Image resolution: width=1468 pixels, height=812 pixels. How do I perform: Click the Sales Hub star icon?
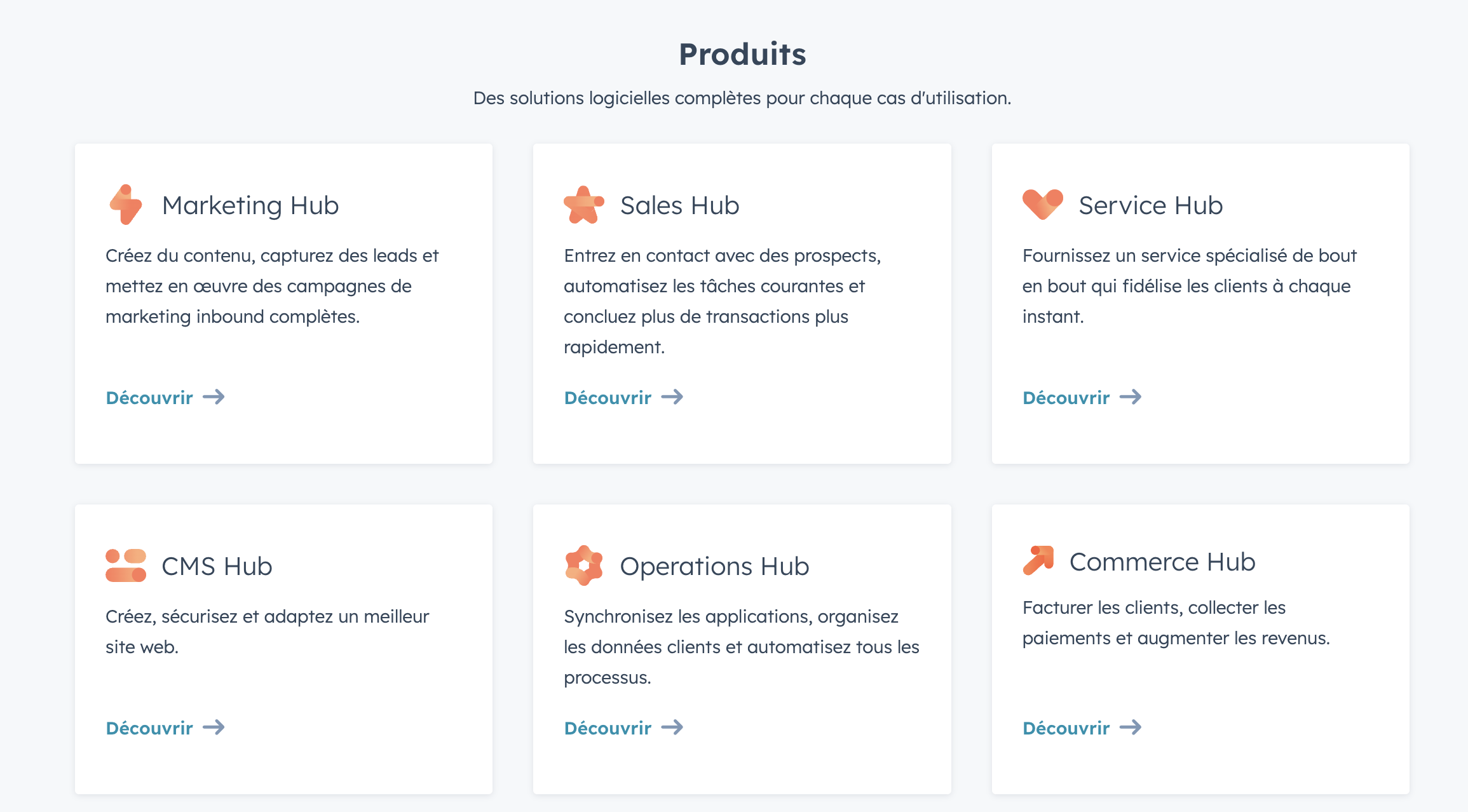584,205
